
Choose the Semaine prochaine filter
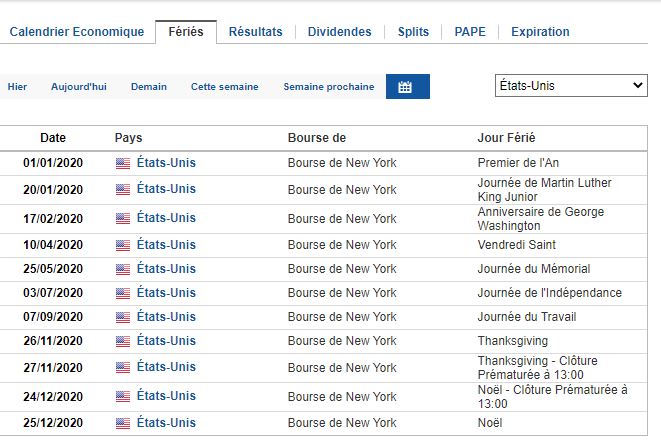(328, 87)
